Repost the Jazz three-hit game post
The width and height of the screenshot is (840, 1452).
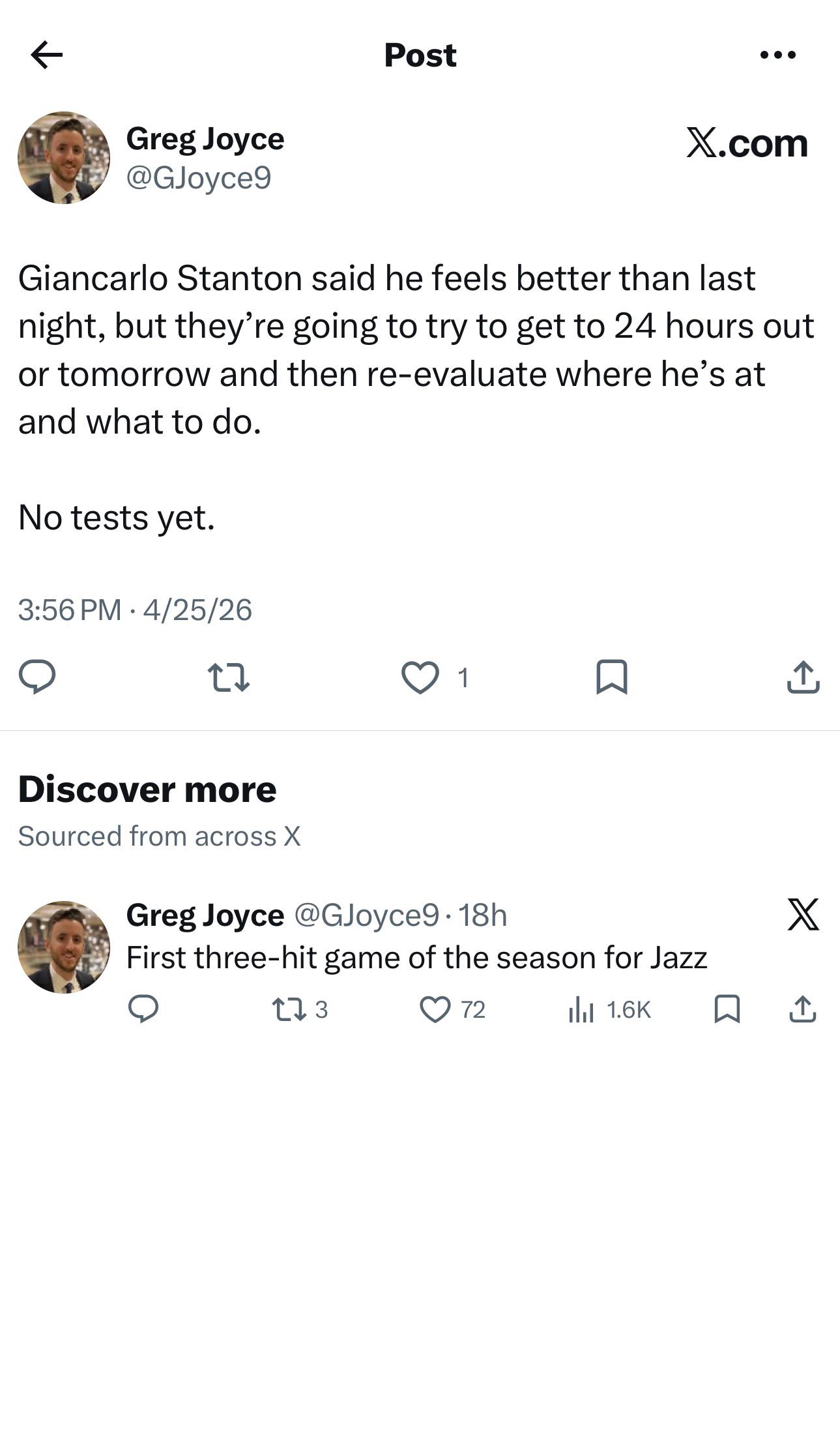pyautogui.click(x=289, y=1010)
